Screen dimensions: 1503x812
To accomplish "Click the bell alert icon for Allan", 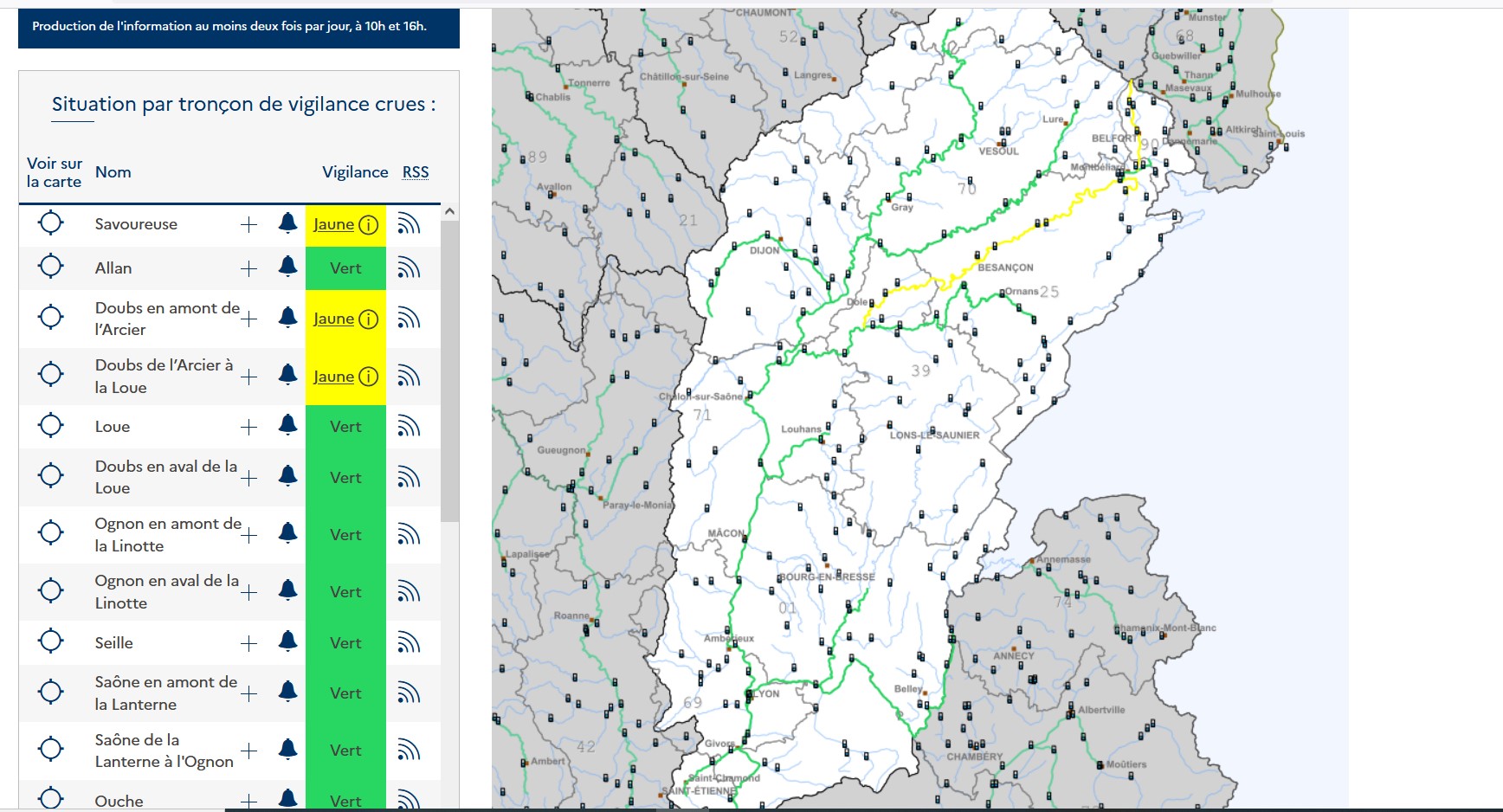I will point(287,267).
